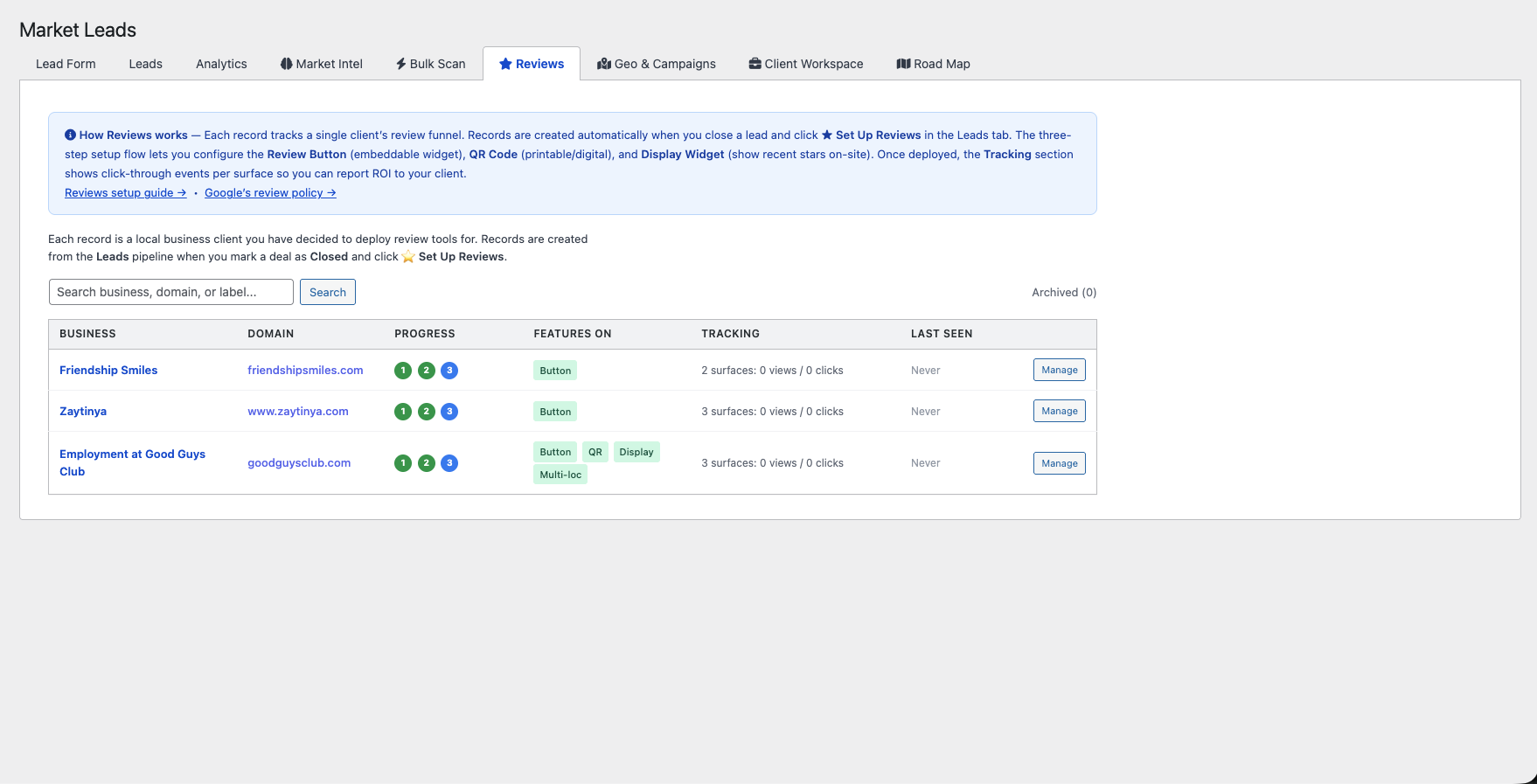1537x784 pixels.
Task: Visit friendshipsmiles.com domain link
Action: pyautogui.click(x=305, y=371)
